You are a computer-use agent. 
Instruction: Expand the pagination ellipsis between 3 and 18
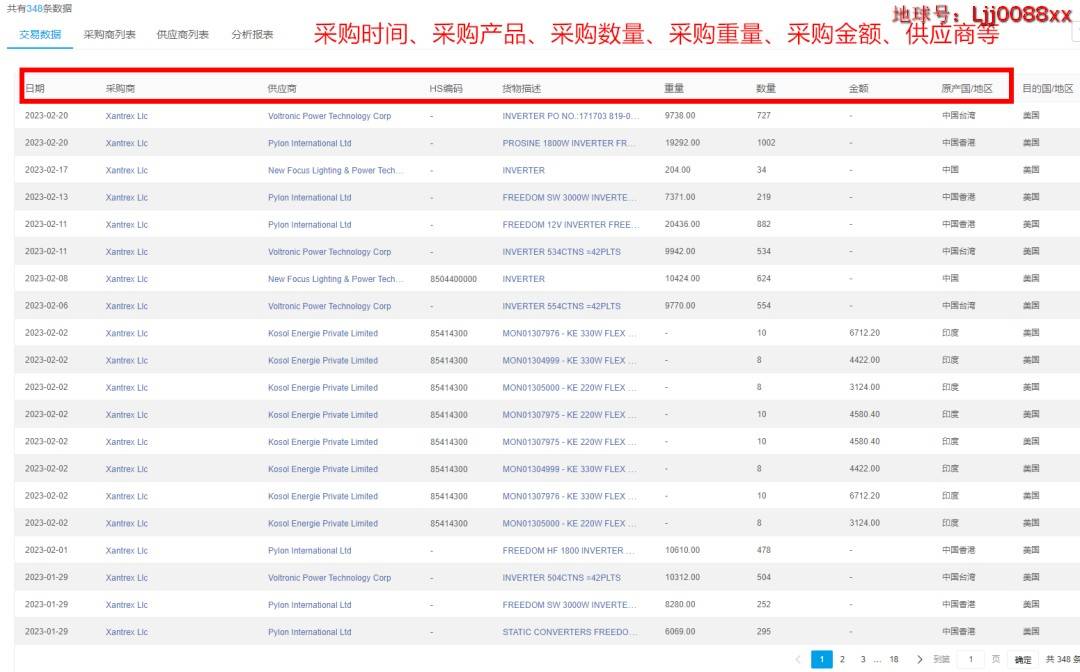coord(878,660)
